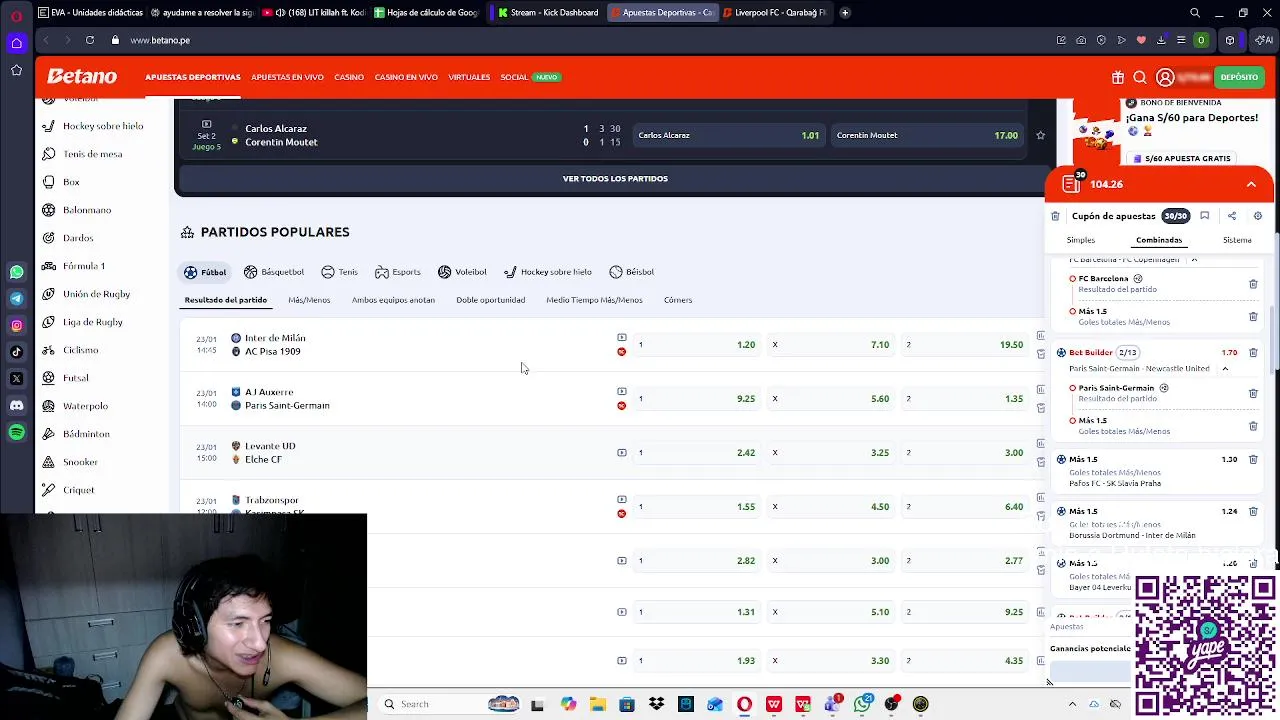The width and height of the screenshot is (1280, 720).
Task: Open Hockey sobre hielo in sidebar
Action: tap(103, 126)
